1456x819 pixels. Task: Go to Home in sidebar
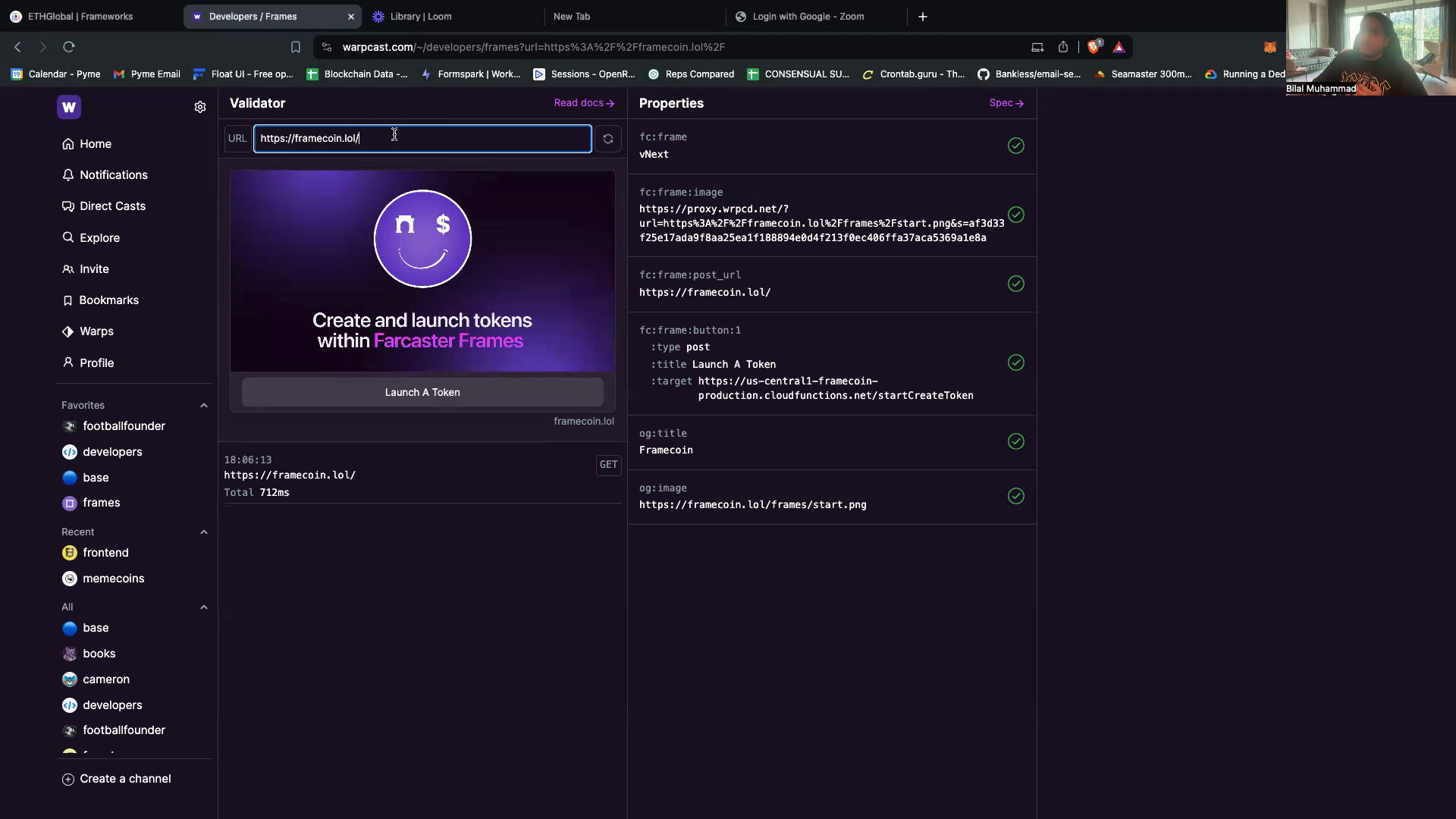click(x=87, y=144)
